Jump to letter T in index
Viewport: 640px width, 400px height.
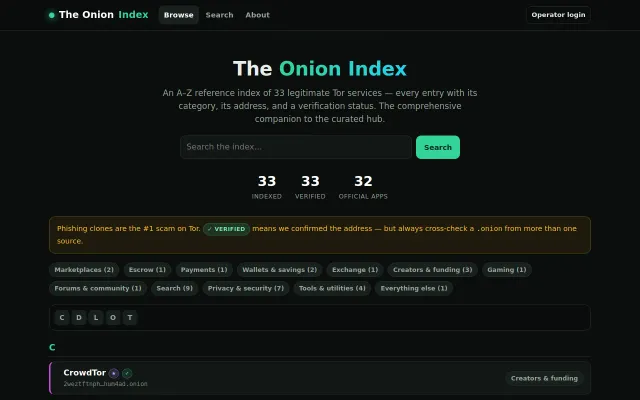pyautogui.click(x=130, y=318)
